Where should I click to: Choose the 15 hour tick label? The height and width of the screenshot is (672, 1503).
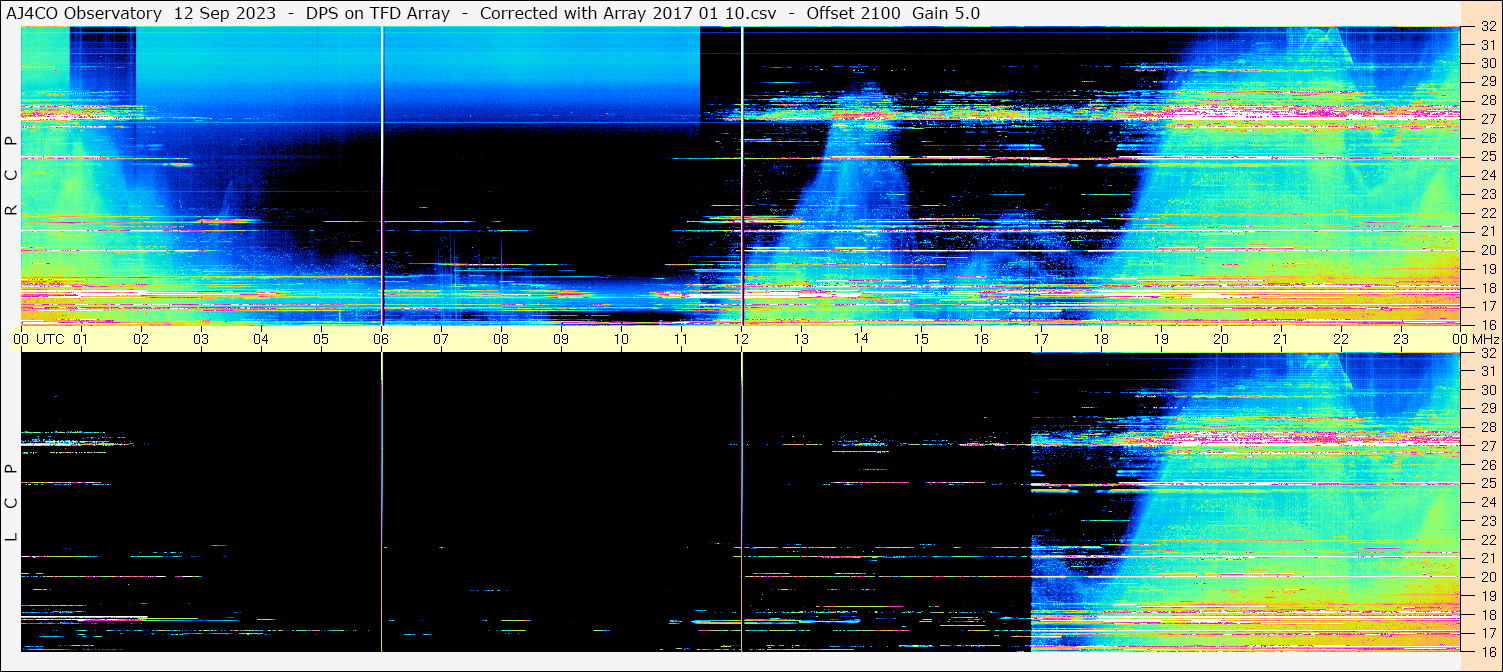click(921, 339)
